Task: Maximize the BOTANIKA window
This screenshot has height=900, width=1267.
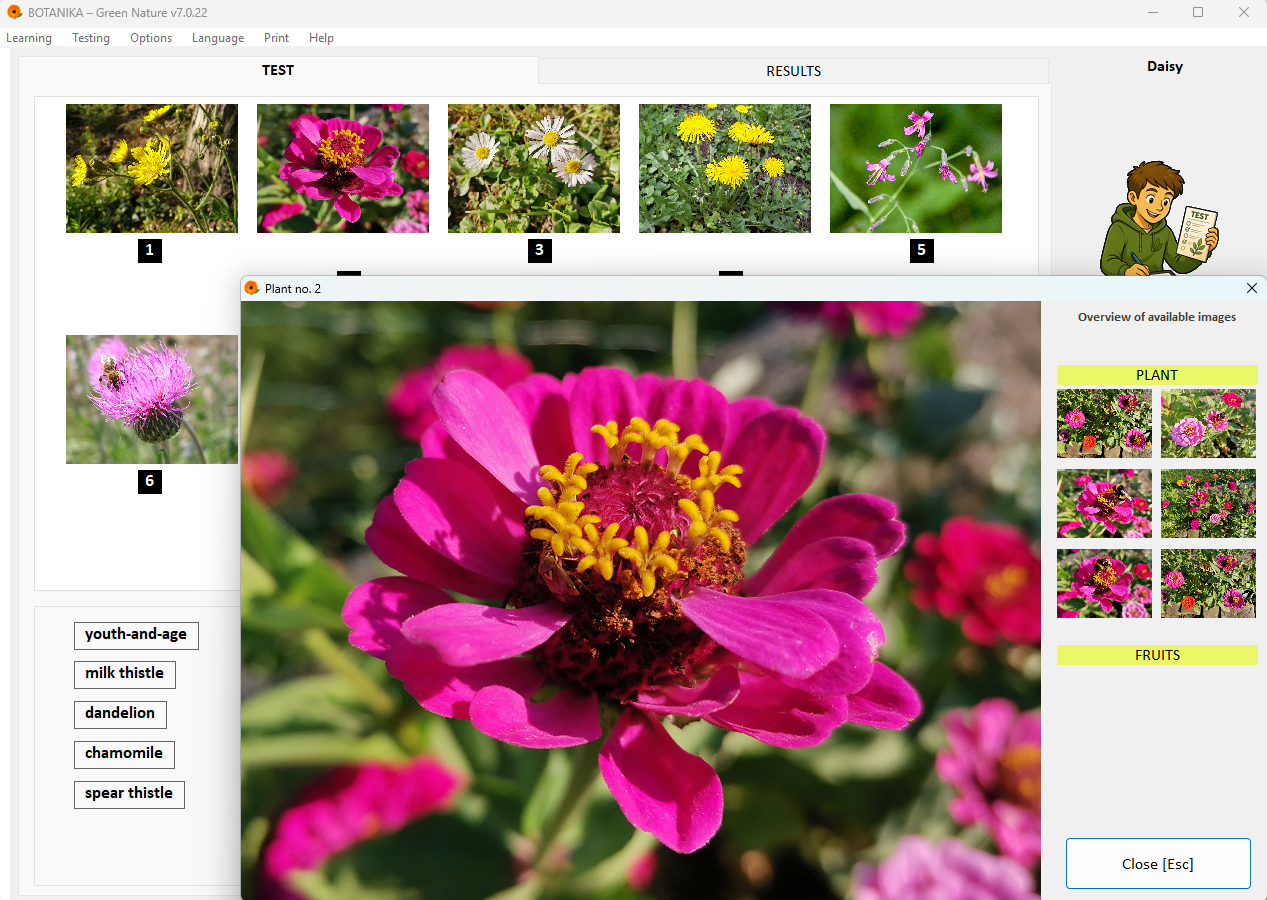Action: click(1198, 12)
